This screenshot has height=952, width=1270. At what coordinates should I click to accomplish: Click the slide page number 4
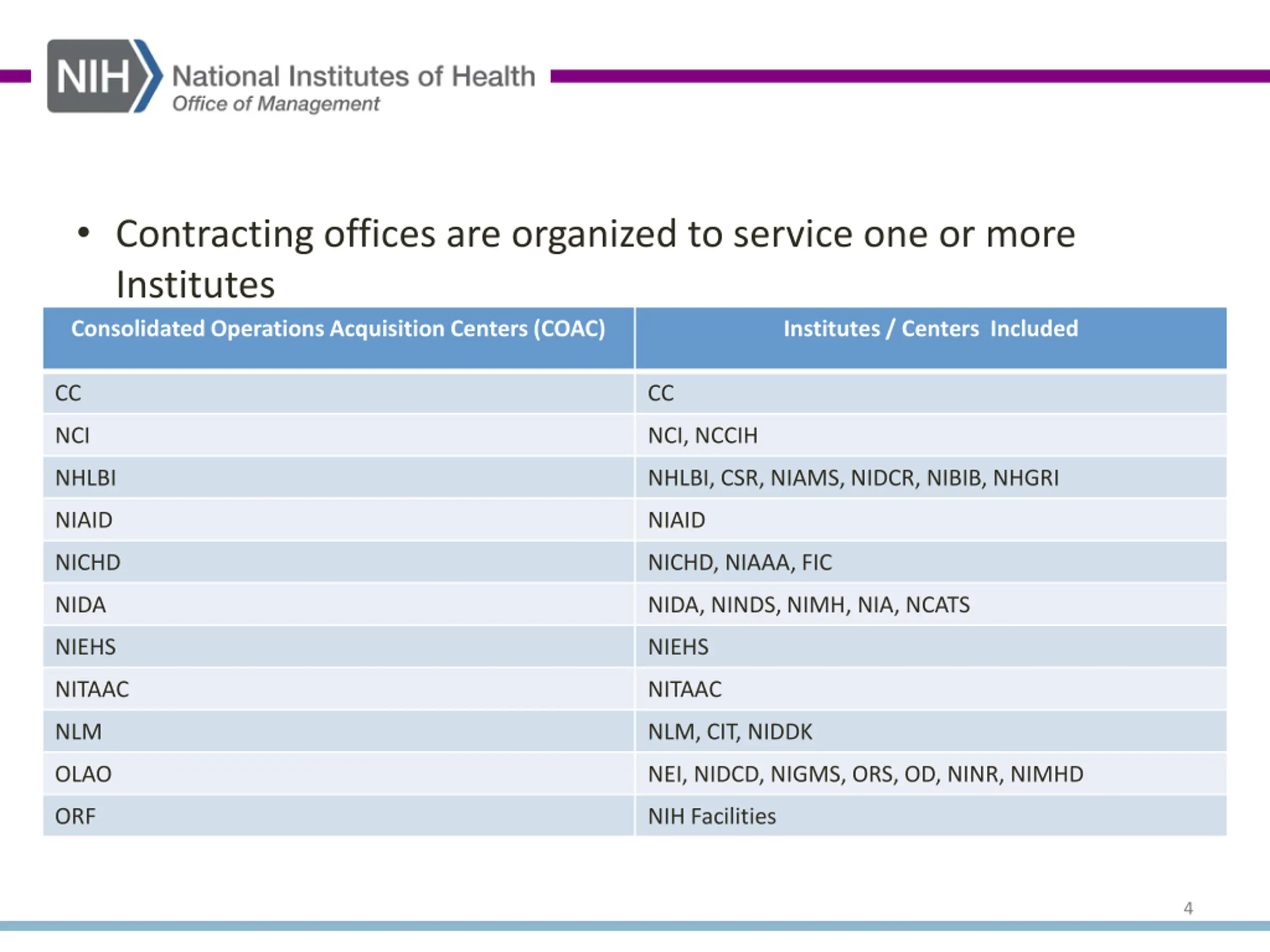[1188, 908]
